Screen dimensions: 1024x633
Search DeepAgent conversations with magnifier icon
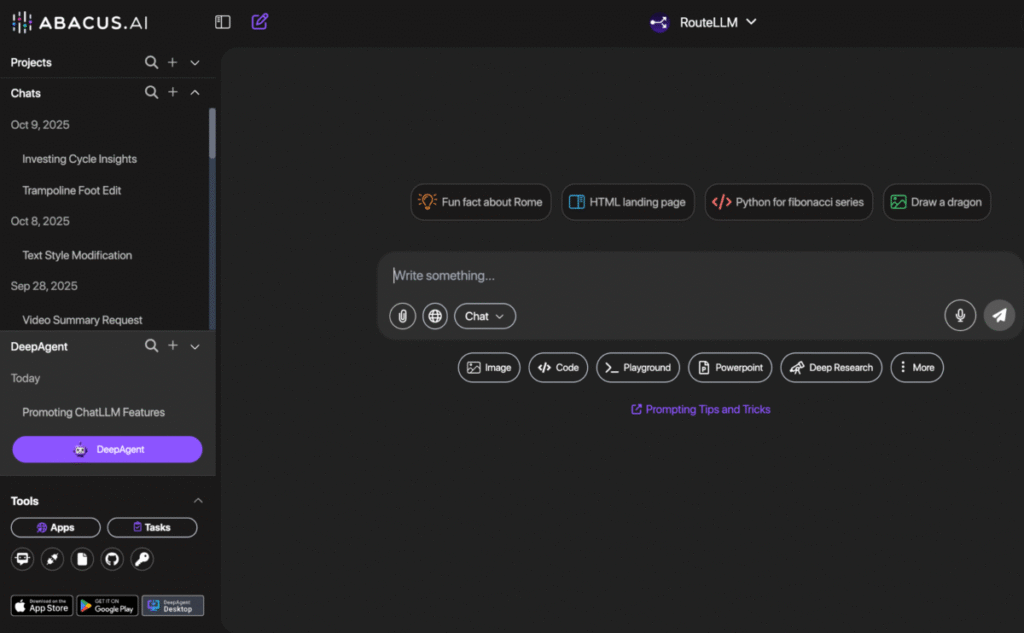coord(152,346)
